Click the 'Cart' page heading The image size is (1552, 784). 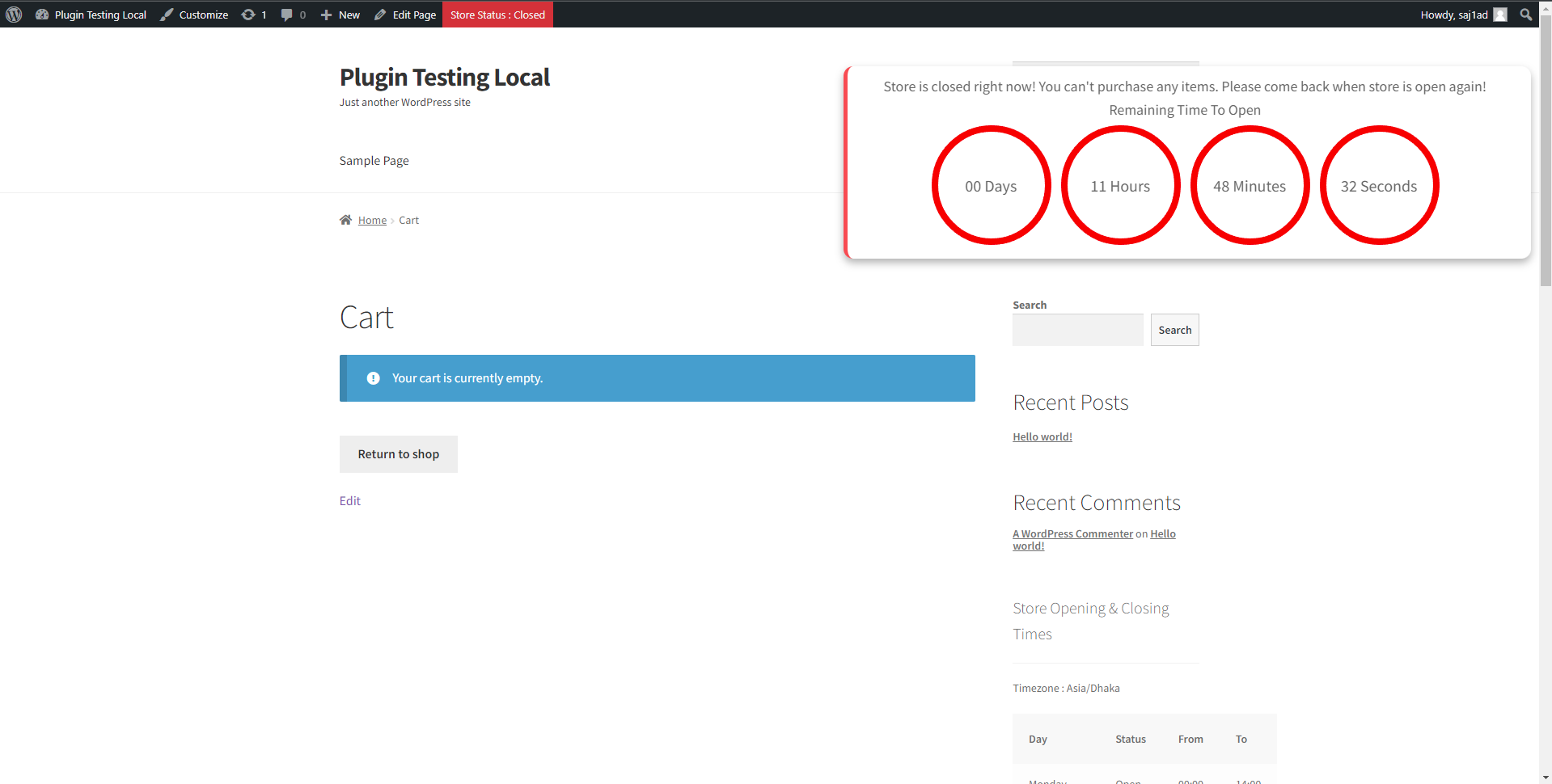tap(366, 318)
